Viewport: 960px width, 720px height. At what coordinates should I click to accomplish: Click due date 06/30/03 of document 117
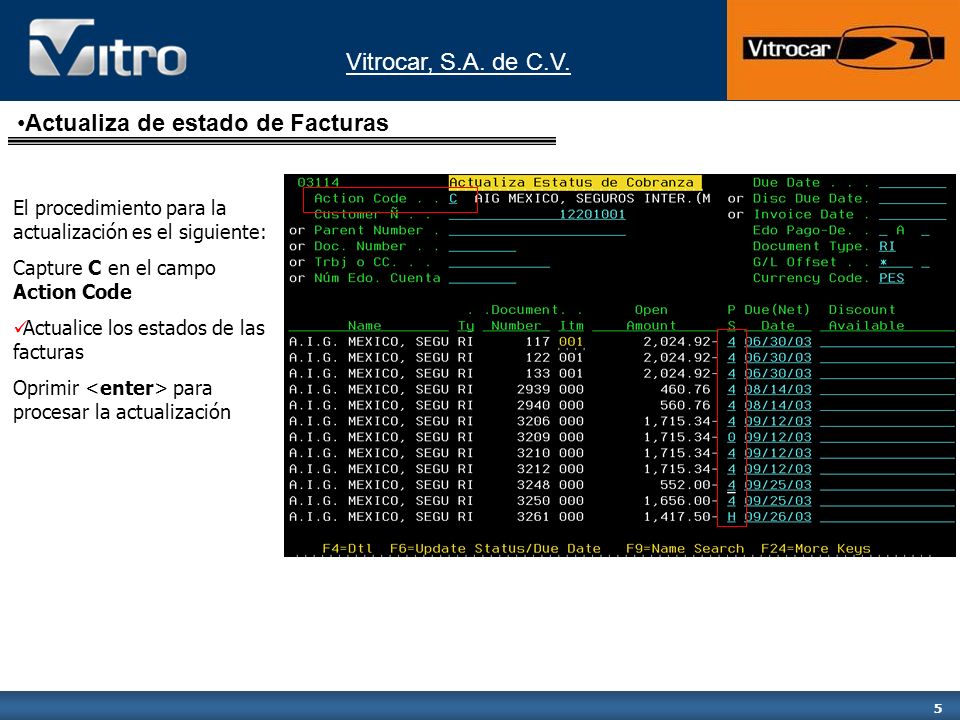point(778,342)
